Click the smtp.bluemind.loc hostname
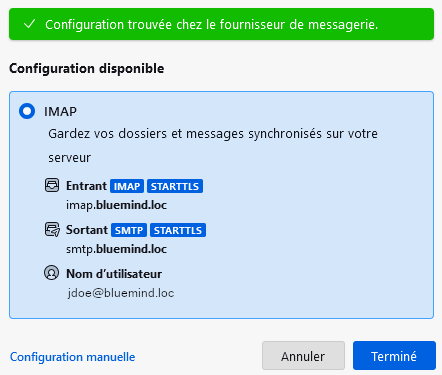442x375 pixels. (x=116, y=249)
